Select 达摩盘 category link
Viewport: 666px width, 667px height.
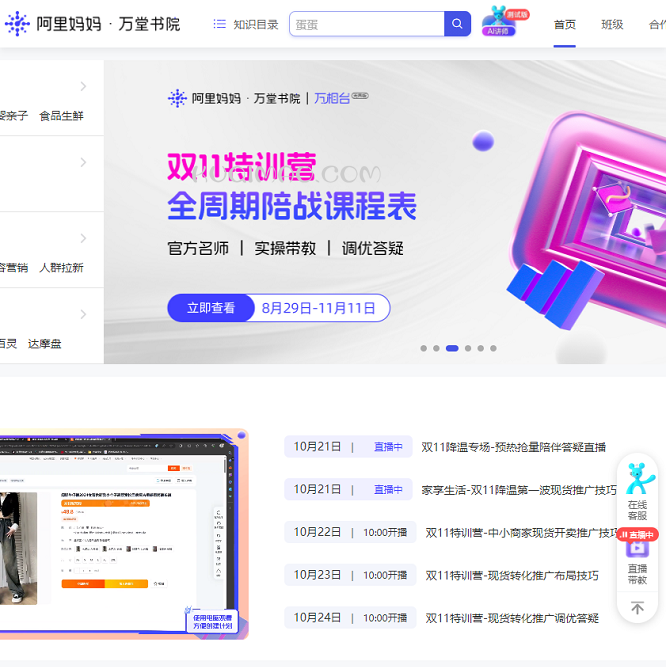tap(45, 344)
